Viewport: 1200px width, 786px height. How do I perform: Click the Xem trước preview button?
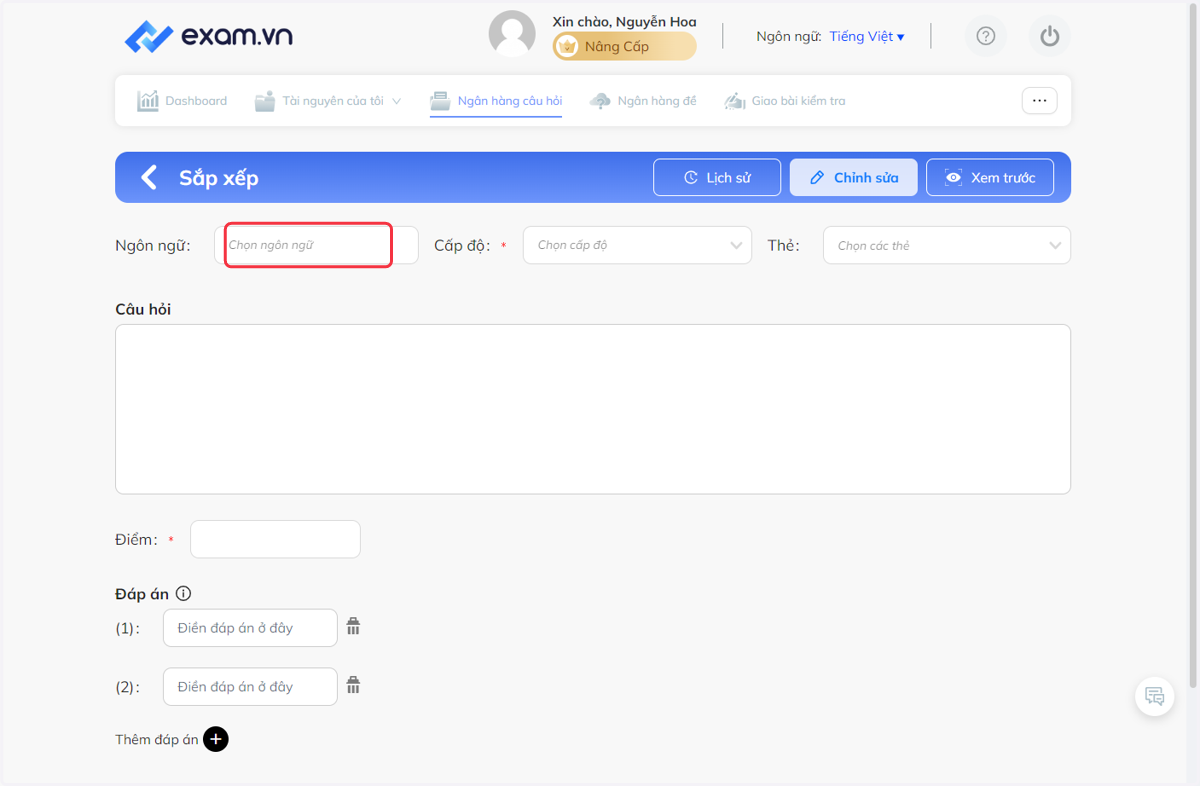(990, 178)
